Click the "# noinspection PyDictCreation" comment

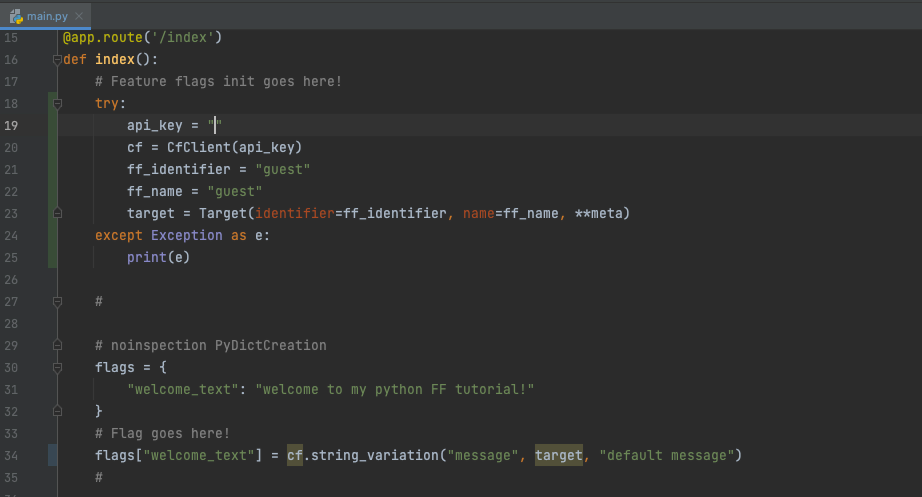click(211, 345)
